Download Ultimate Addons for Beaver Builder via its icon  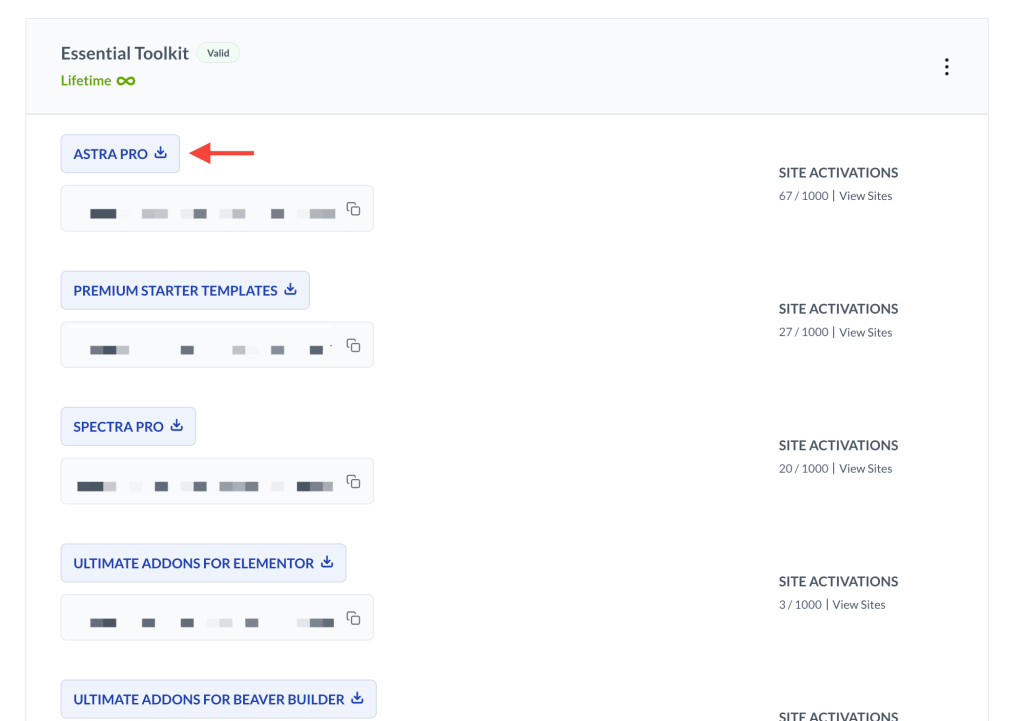point(357,698)
